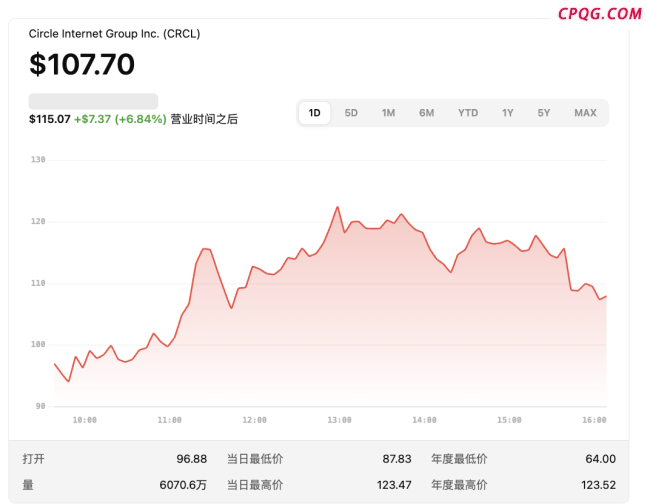Show the 6M price history
Image resolution: width=650 pixels, height=504 pixels.
tap(427, 113)
